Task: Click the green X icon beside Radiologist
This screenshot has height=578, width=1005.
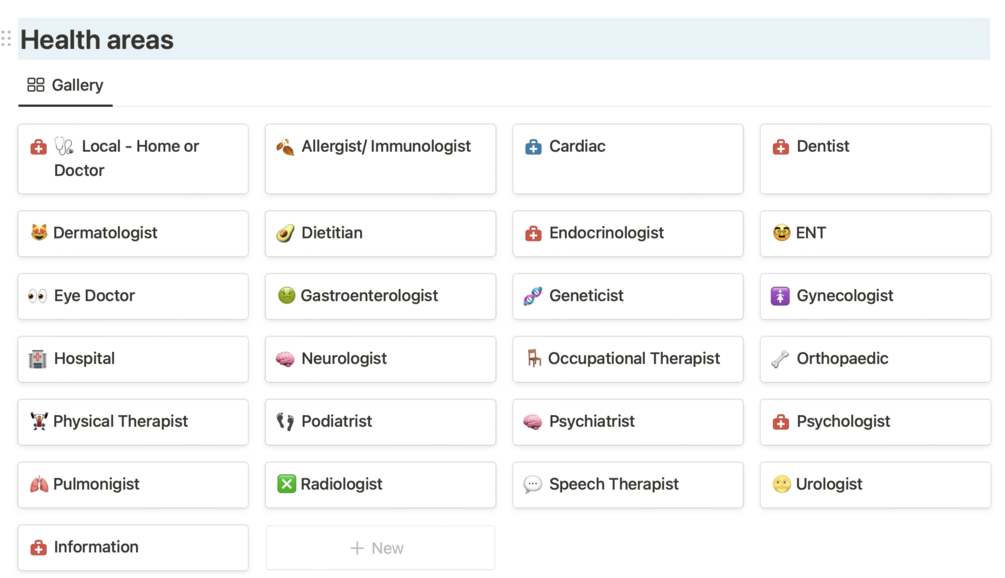Action: coord(286,485)
